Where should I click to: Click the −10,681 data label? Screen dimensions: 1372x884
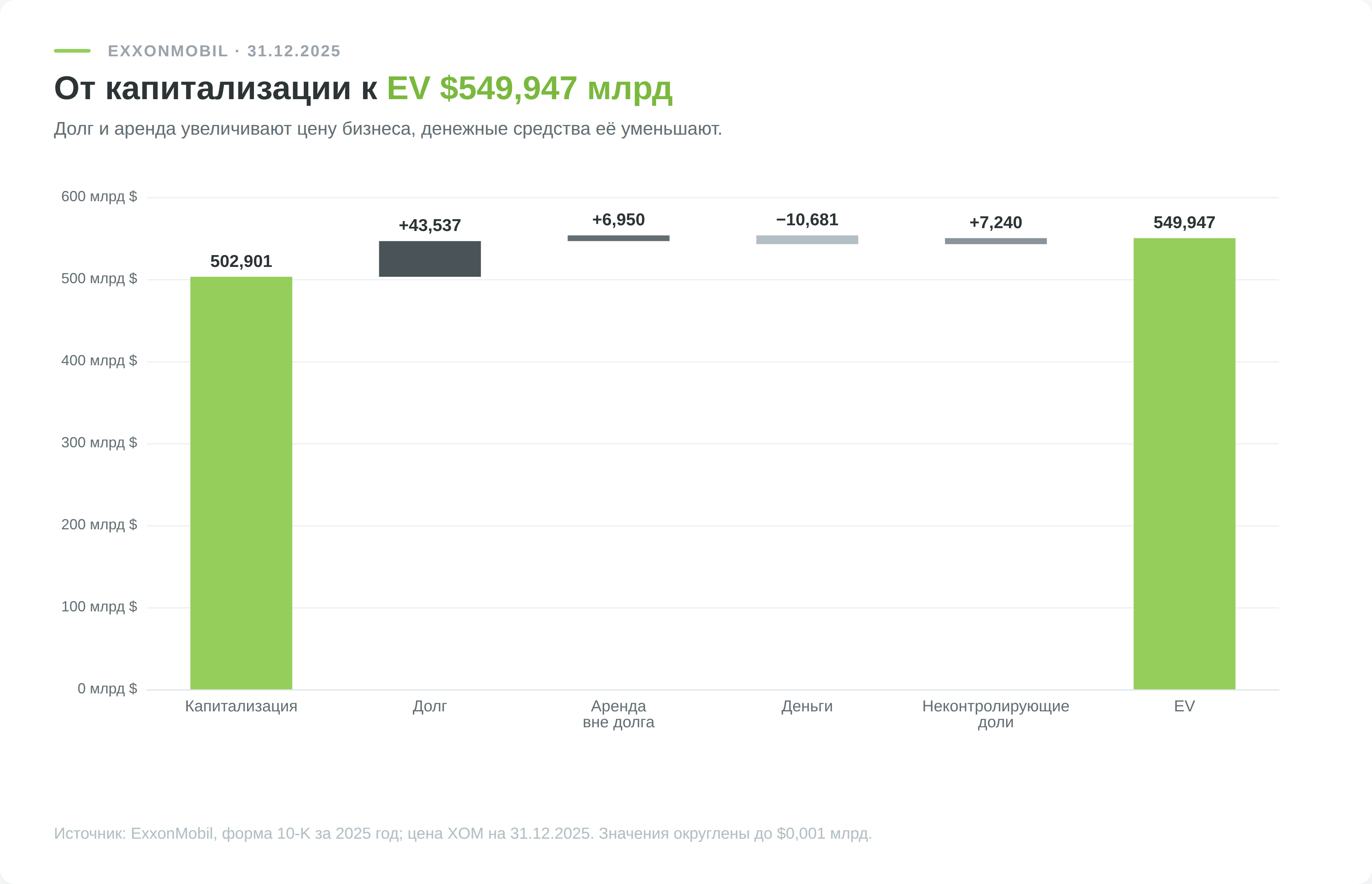pos(807,219)
